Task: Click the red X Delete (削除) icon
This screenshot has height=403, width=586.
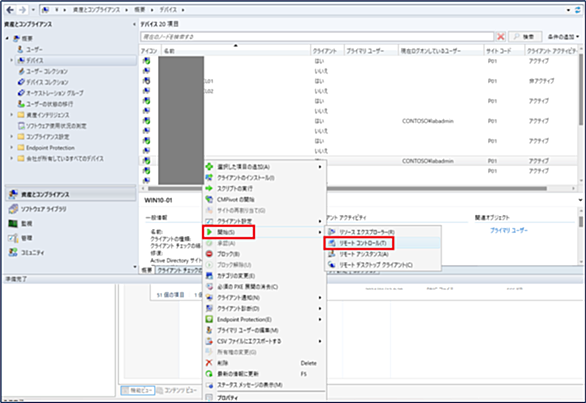Action: point(209,363)
